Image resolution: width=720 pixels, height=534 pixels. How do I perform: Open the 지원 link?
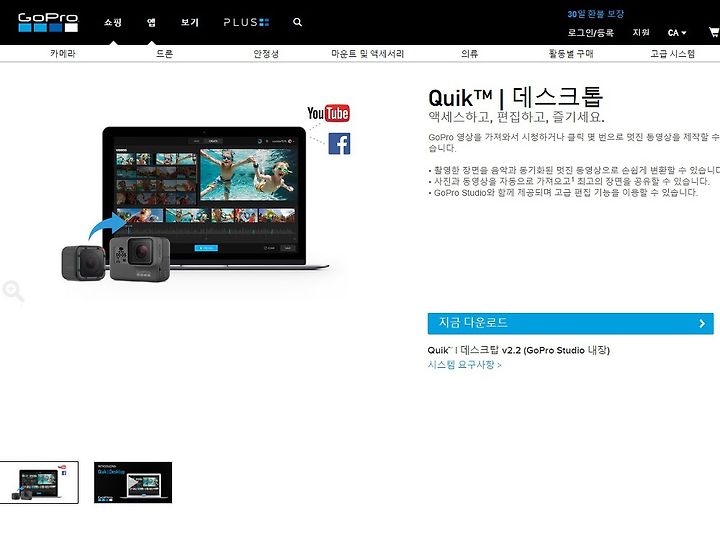[x=641, y=32]
